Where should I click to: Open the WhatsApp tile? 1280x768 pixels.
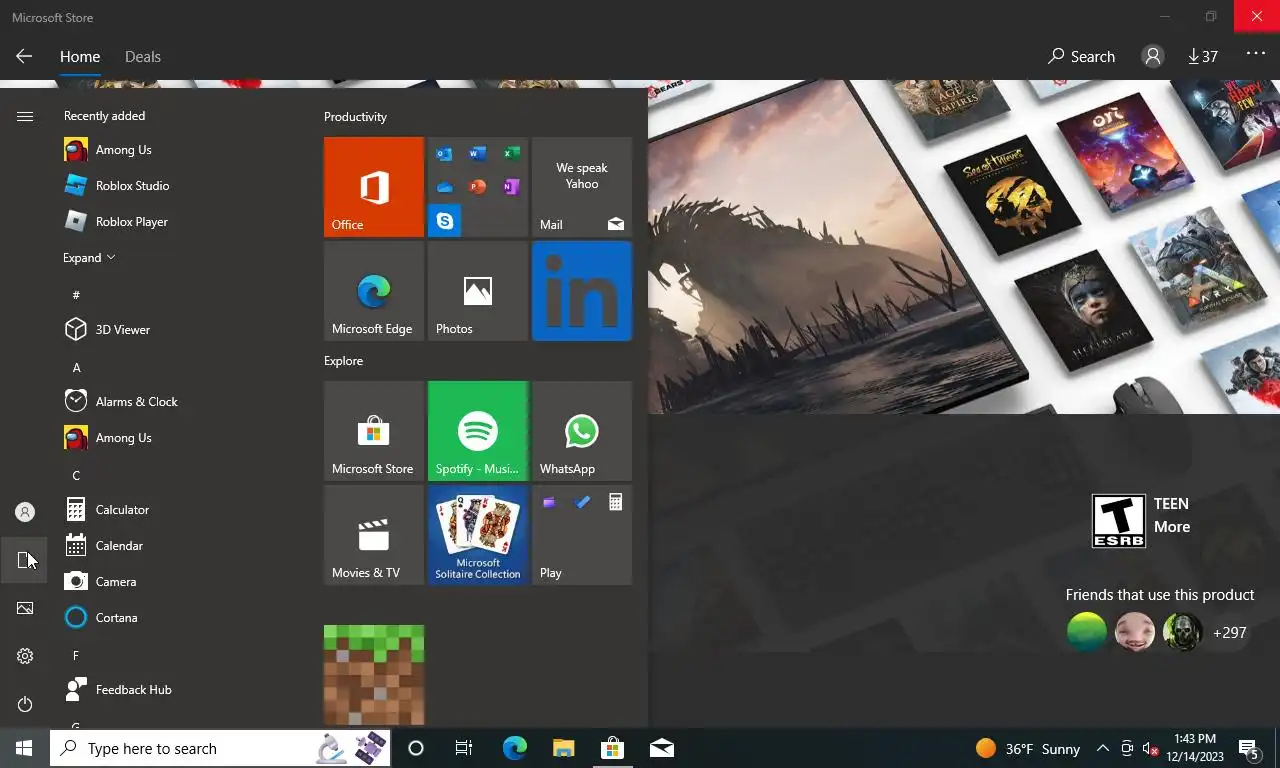pos(582,431)
